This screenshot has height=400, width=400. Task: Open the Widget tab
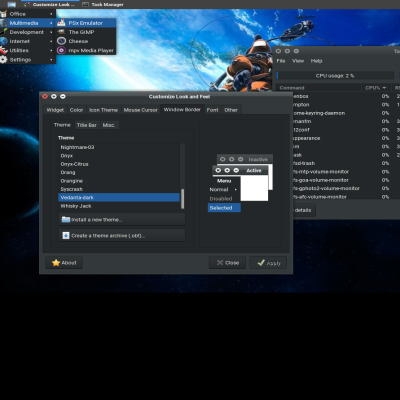click(55, 110)
